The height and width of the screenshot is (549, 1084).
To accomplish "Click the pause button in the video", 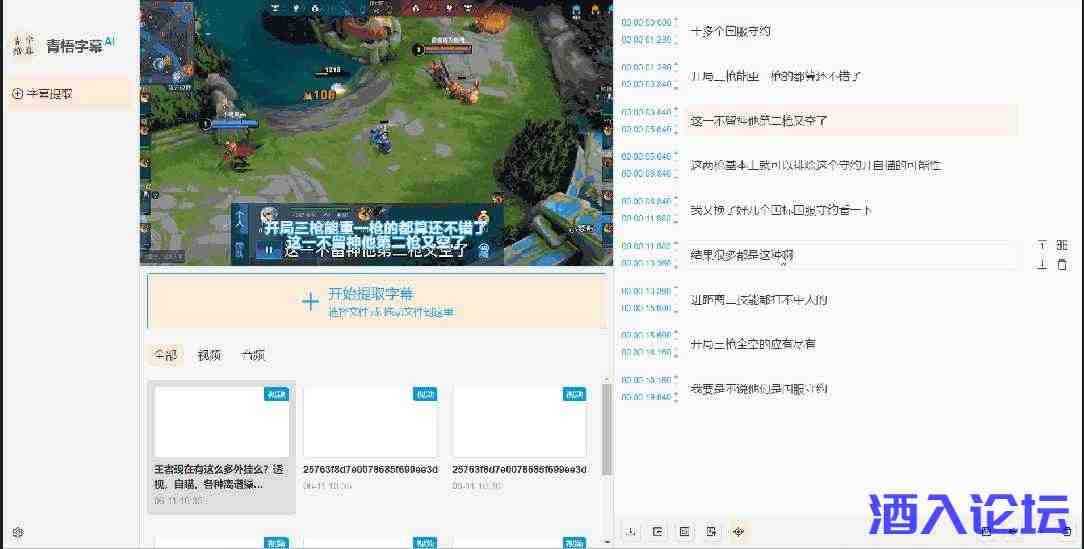I will click(x=267, y=250).
